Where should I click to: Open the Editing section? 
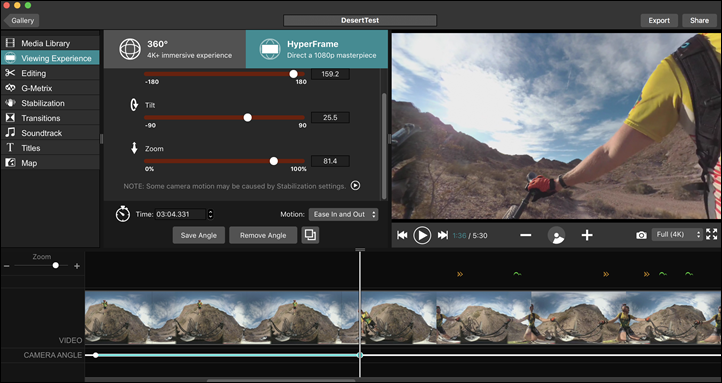(x=50, y=73)
